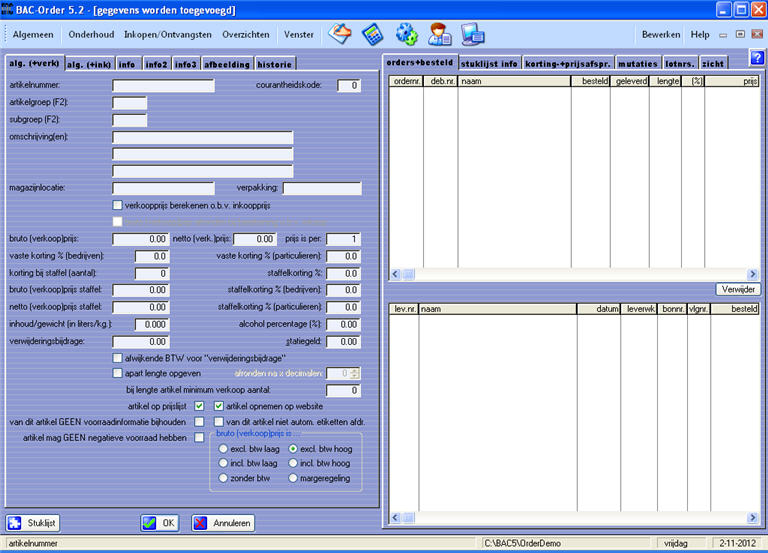Uncheck 'artikel opnemen op website'

pyautogui.click(x=219, y=406)
